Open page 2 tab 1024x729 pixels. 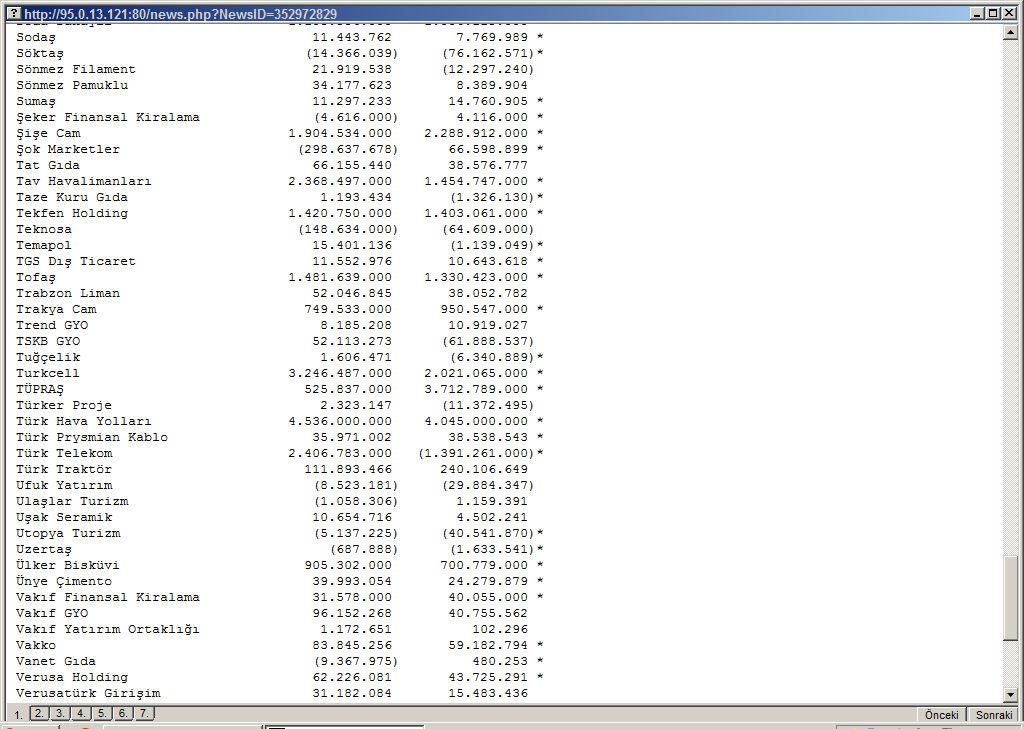pyautogui.click(x=40, y=713)
